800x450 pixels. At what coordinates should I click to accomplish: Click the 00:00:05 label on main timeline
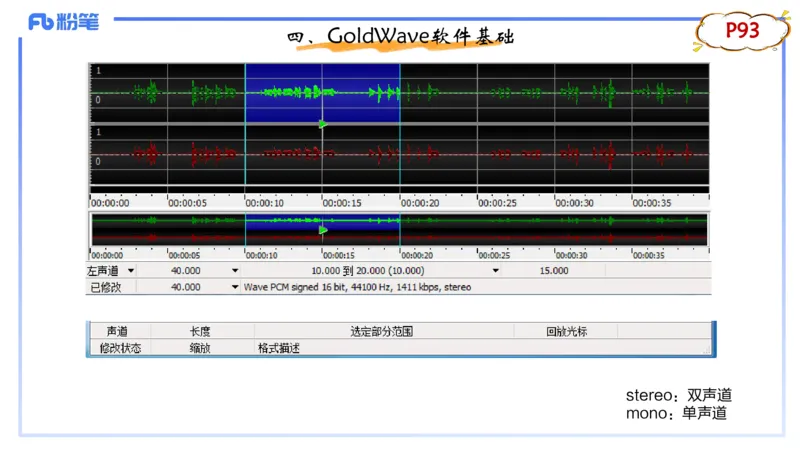[x=187, y=203]
